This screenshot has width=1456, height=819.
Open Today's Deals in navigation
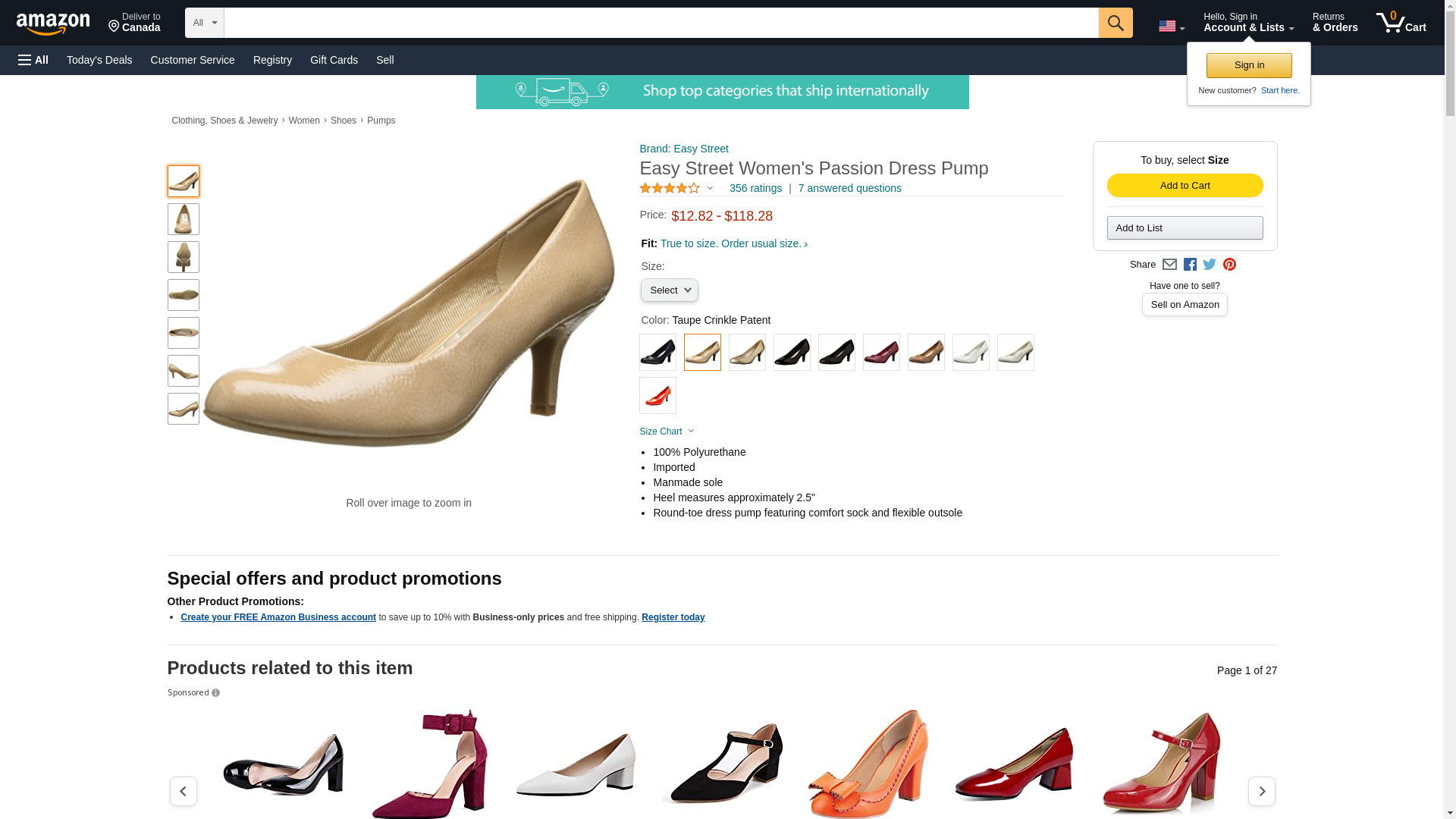point(99,60)
